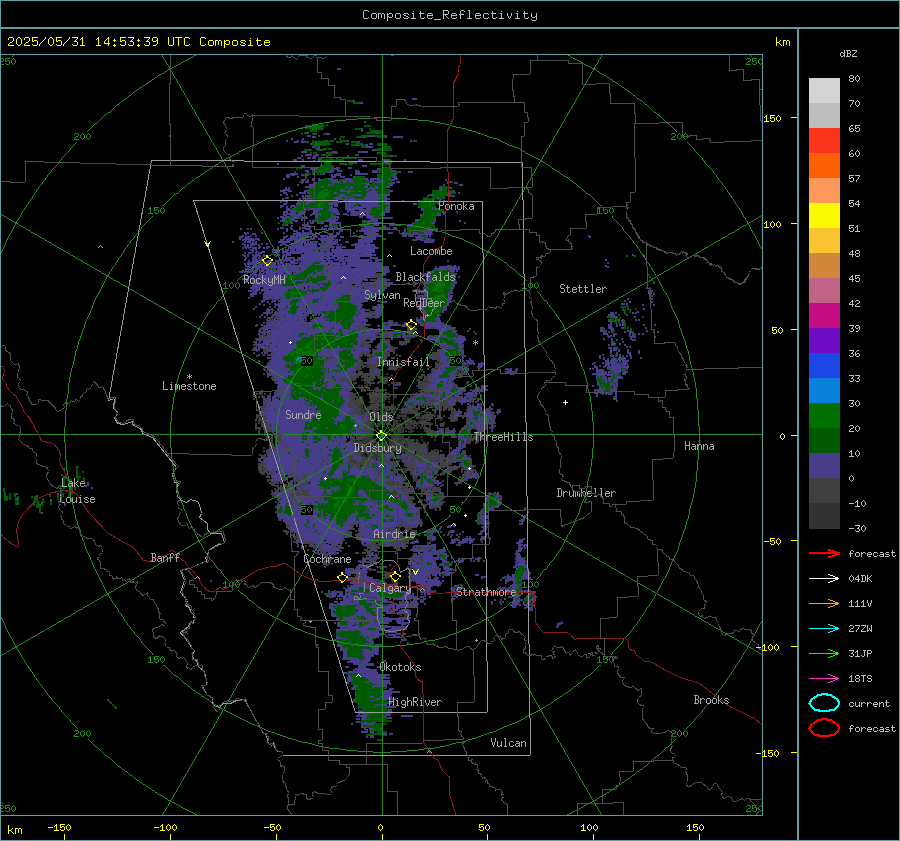Click the Blackfalds label on the map

[x=425, y=277]
